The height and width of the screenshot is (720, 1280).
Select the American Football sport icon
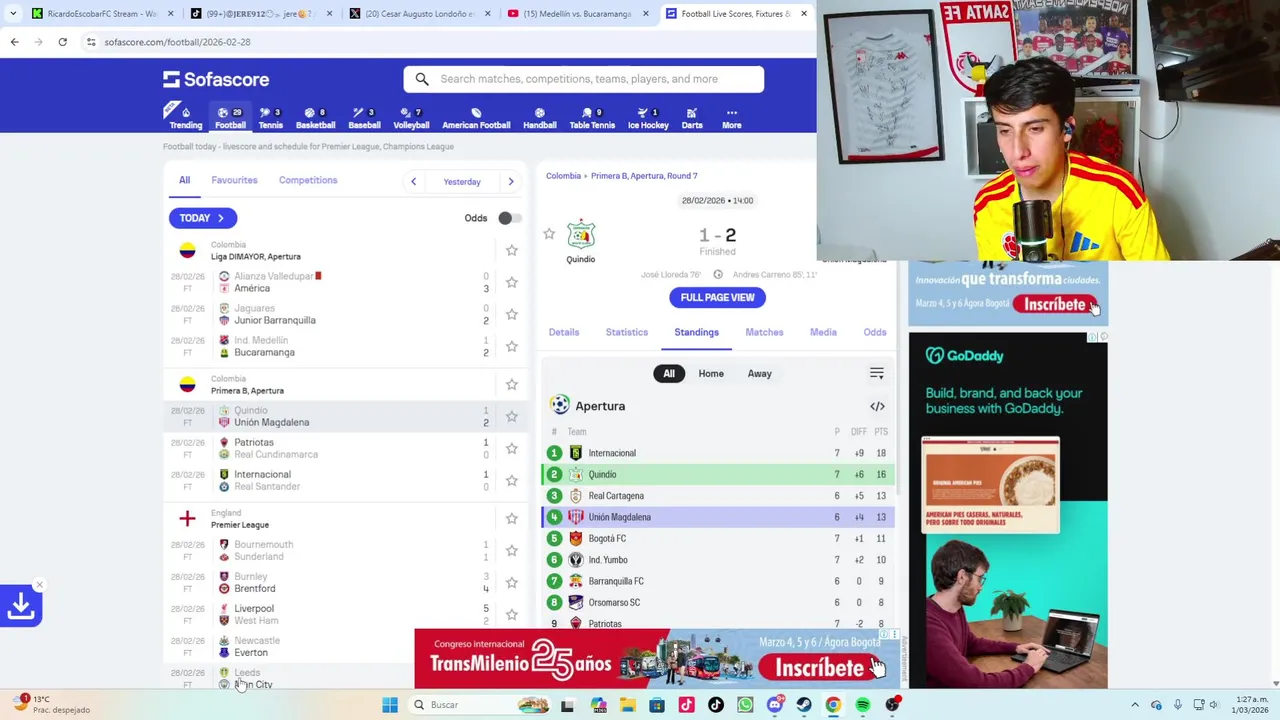point(476,118)
